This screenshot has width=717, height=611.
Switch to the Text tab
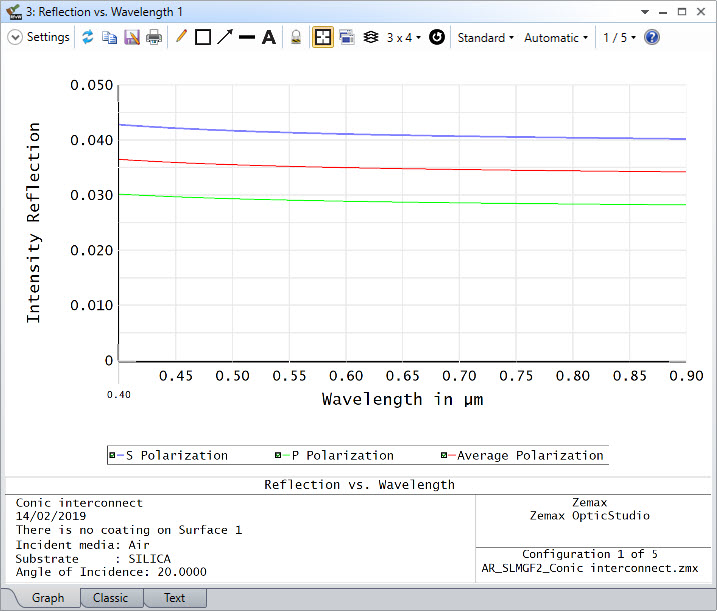174,598
